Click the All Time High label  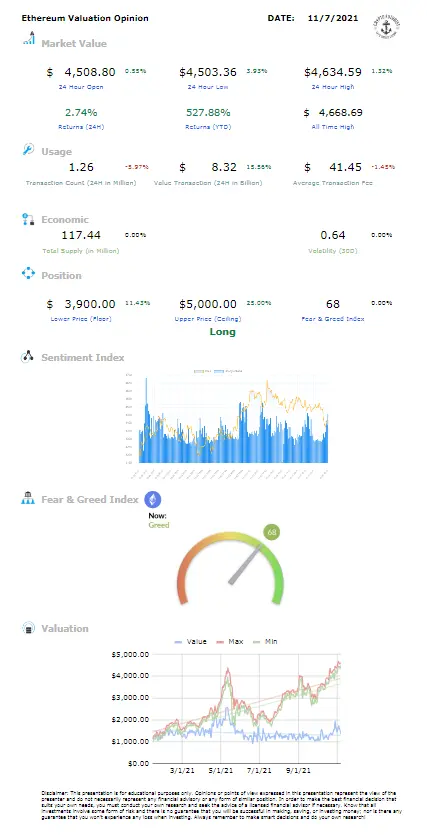tap(333, 127)
